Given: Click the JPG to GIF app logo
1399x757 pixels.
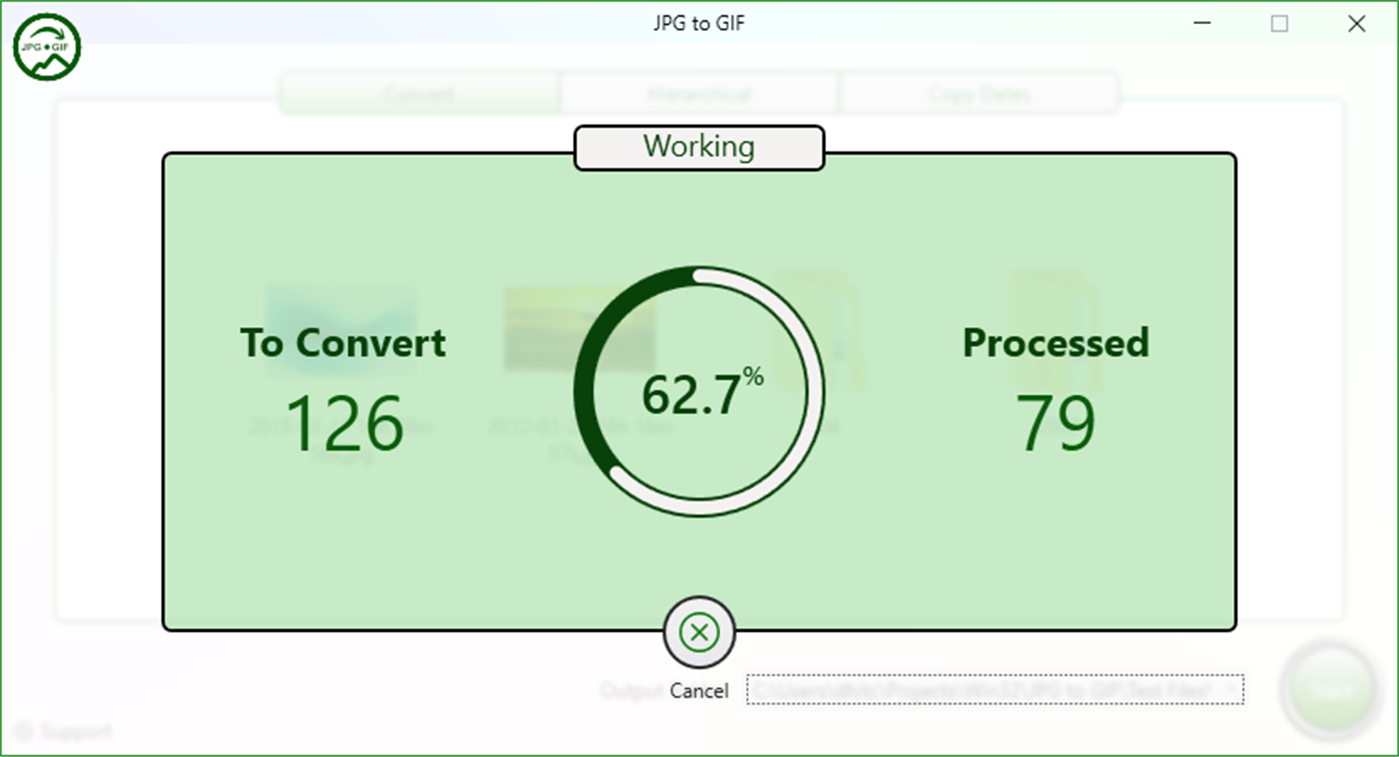Looking at the screenshot, I should (x=47, y=46).
